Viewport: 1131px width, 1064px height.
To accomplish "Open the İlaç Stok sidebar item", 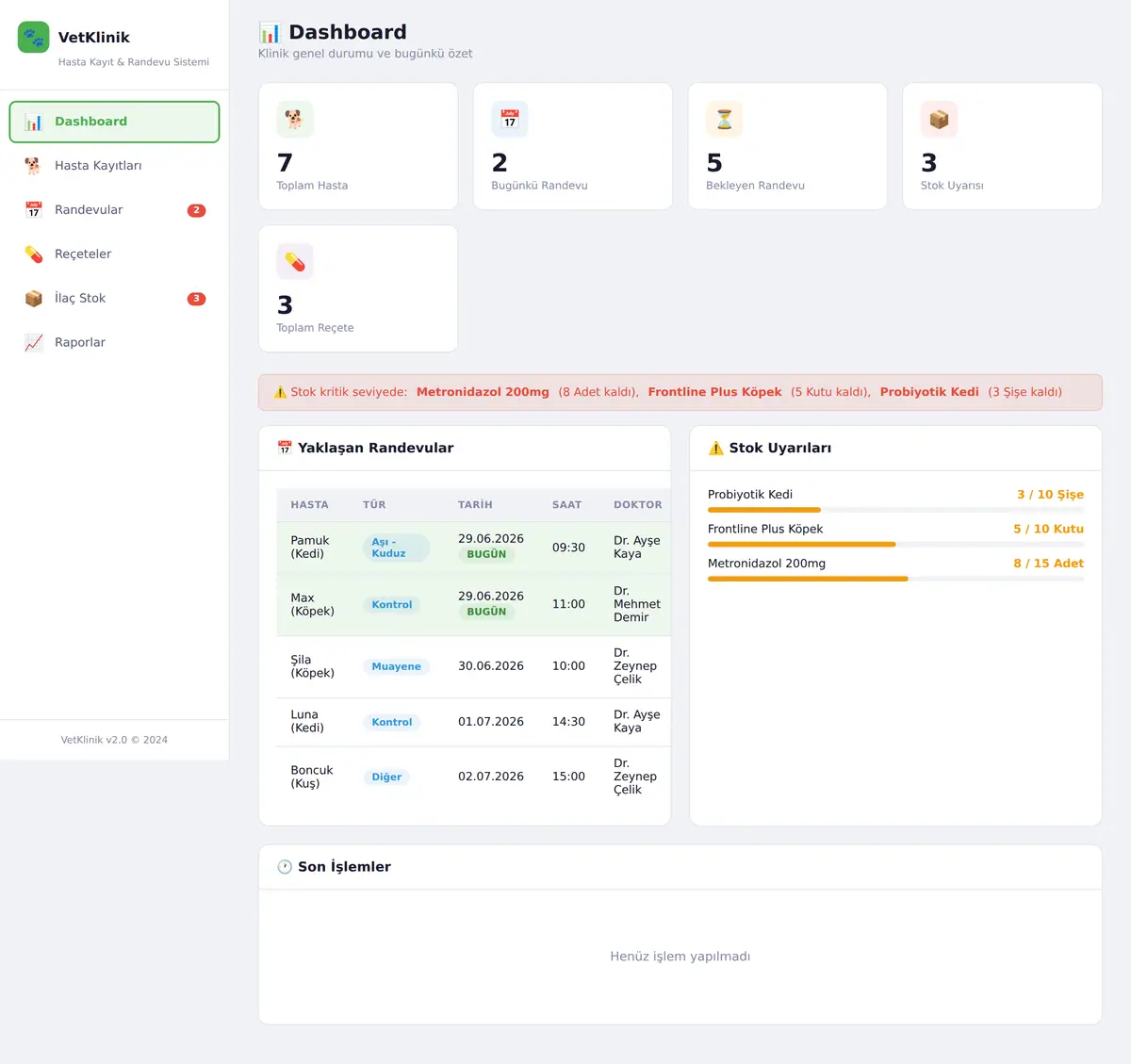I will (x=114, y=299).
